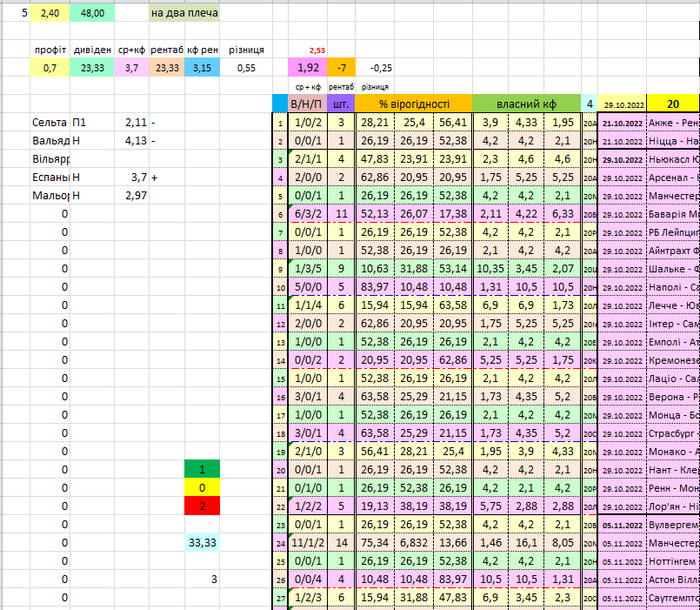Screen dimensions: 700x610
Task: Select the bright yellow '20' header cell
Action: coord(673,104)
